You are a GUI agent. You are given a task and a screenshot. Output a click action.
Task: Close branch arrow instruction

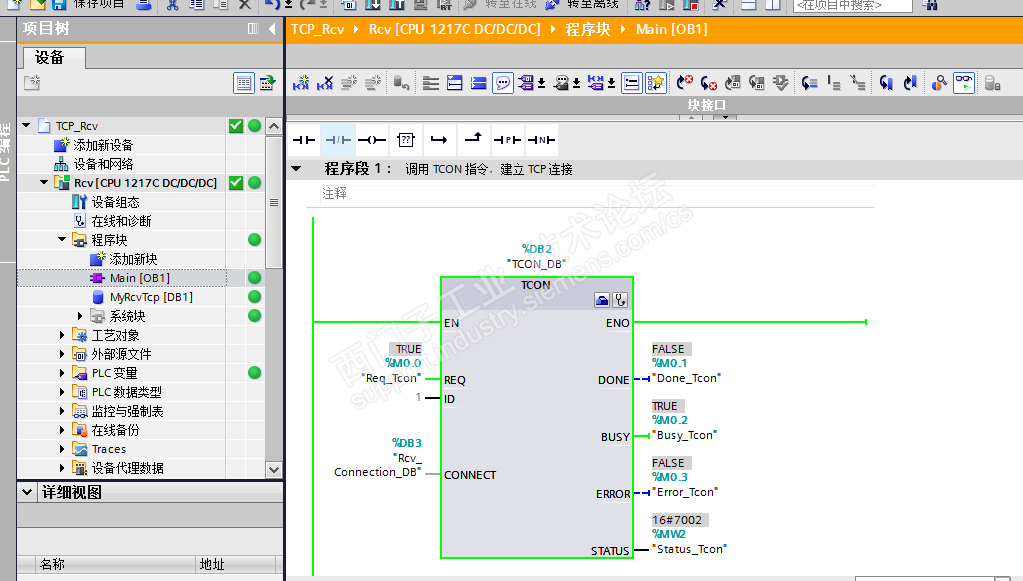point(473,140)
